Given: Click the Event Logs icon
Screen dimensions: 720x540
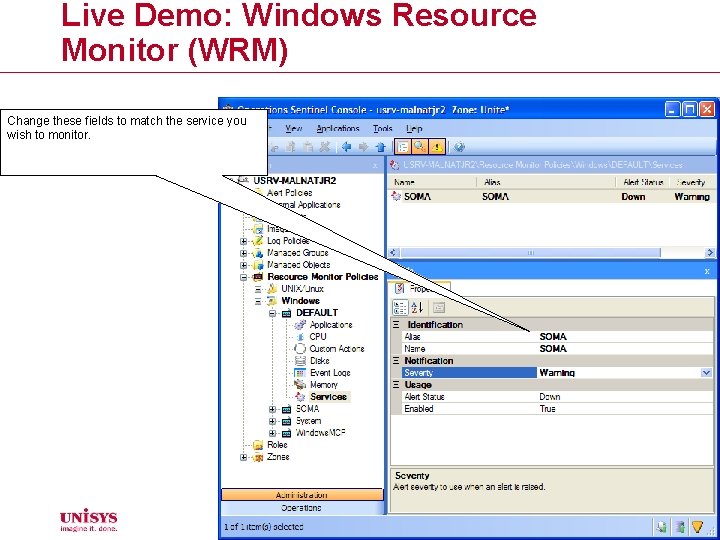Looking at the screenshot, I should tap(300, 373).
